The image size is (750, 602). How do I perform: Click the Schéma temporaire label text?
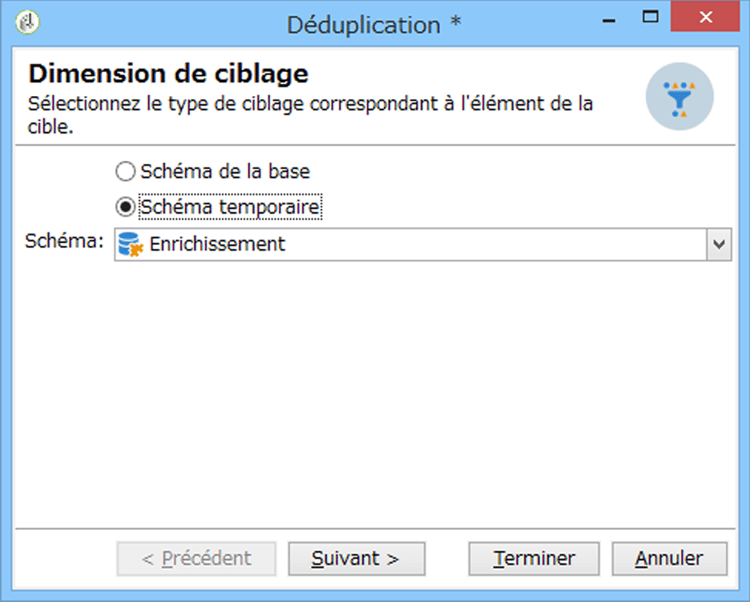[x=230, y=207]
